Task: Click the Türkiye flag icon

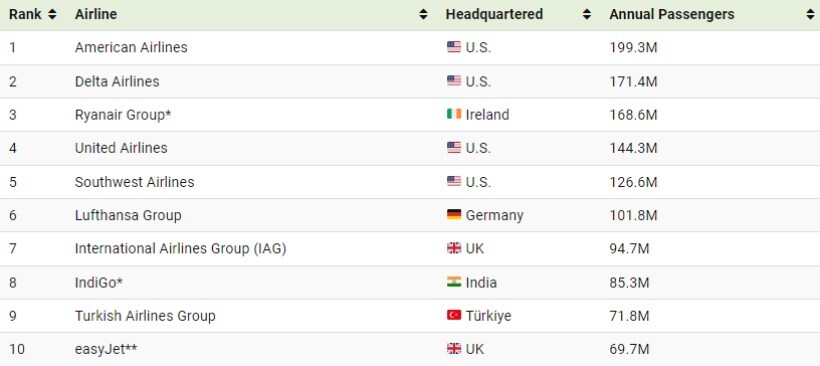Action: (x=454, y=315)
